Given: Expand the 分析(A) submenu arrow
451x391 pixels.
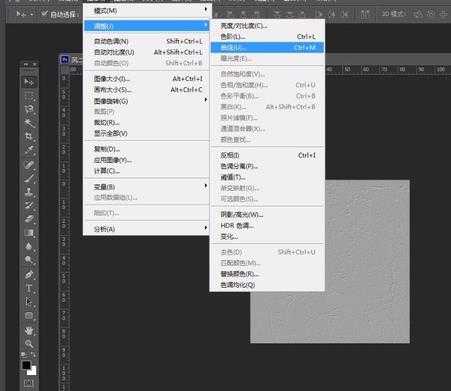Looking at the screenshot, I should 206,228.
